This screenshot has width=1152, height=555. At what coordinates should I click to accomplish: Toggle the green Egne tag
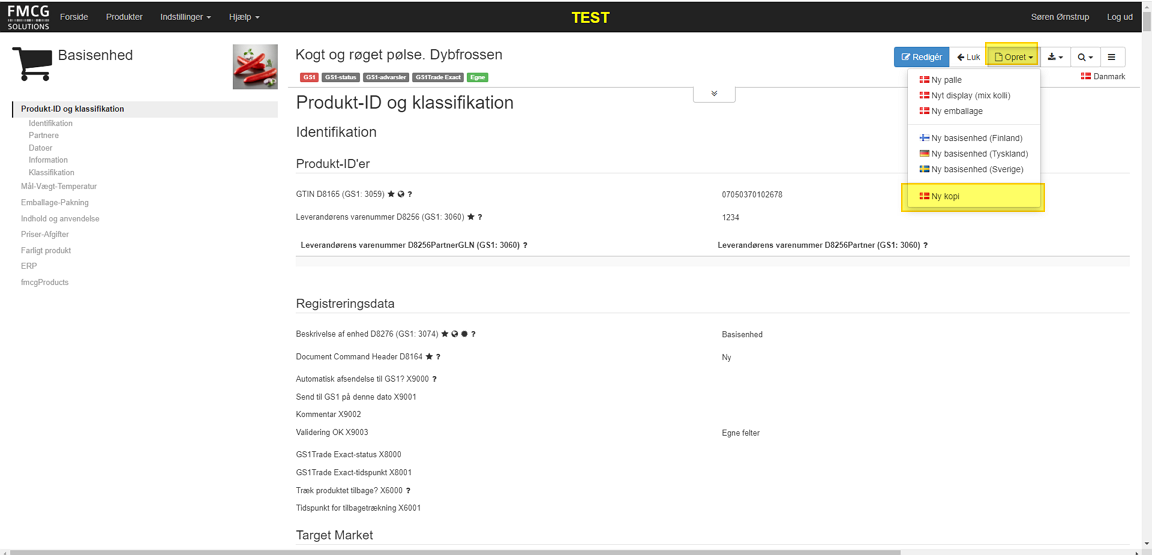(x=477, y=78)
